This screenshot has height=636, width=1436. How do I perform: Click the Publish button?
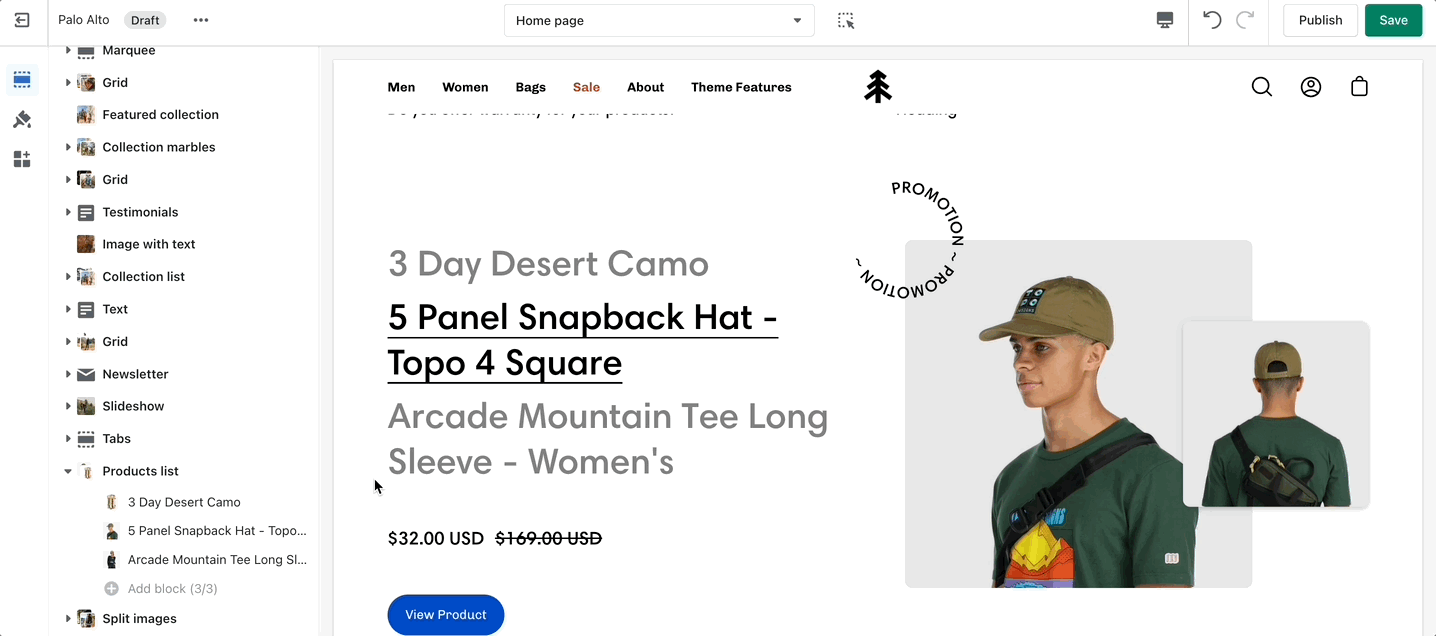click(x=1320, y=20)
